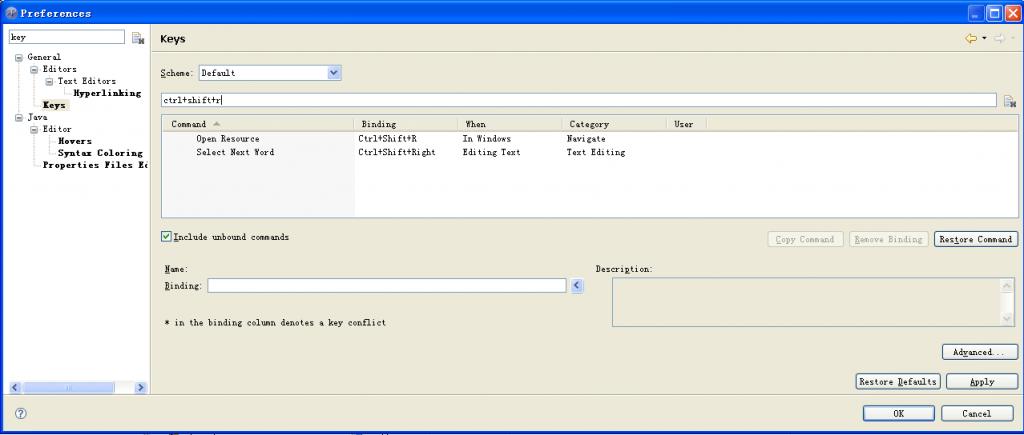This screenshot has height=435, width=1024.
Task: Confirm with the OK button
Action: 899,413
